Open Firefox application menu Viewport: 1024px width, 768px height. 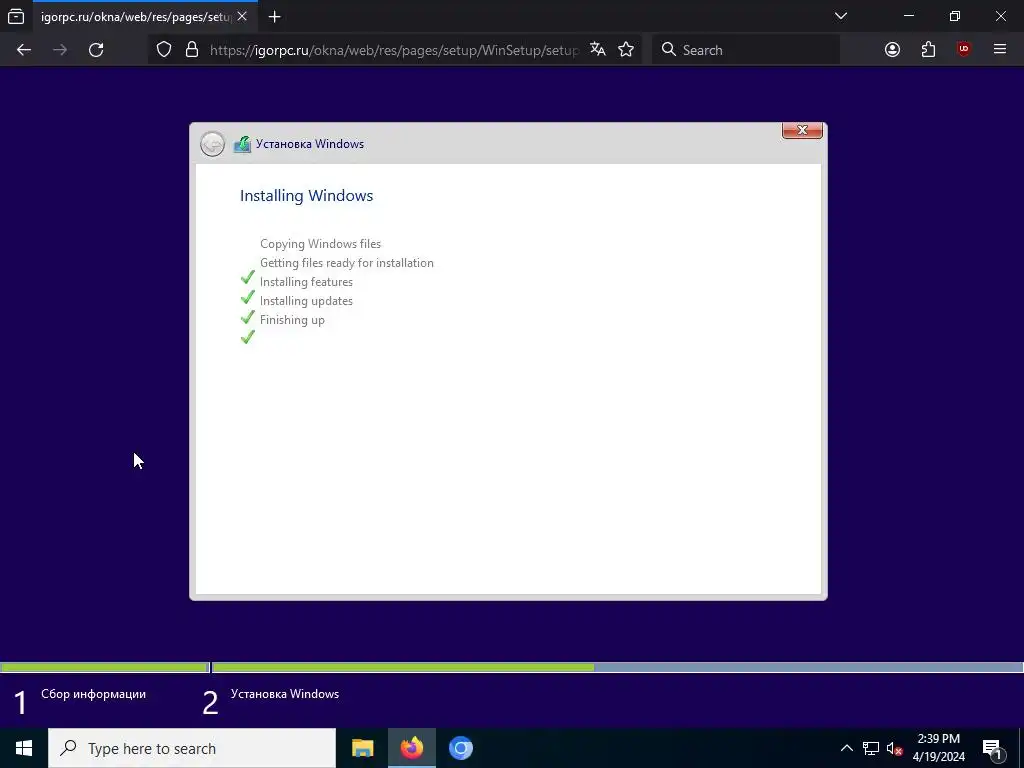(x=1000, y=50)
